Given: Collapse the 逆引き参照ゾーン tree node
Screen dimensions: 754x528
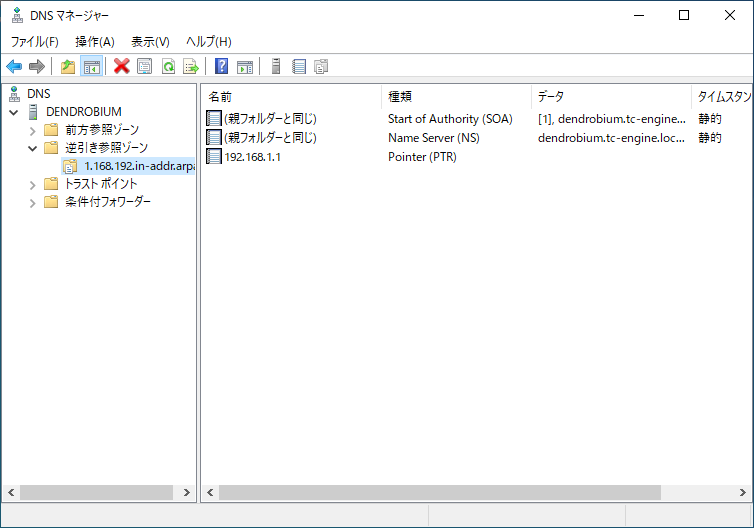Looking at the screenshot, I should 33,149.
